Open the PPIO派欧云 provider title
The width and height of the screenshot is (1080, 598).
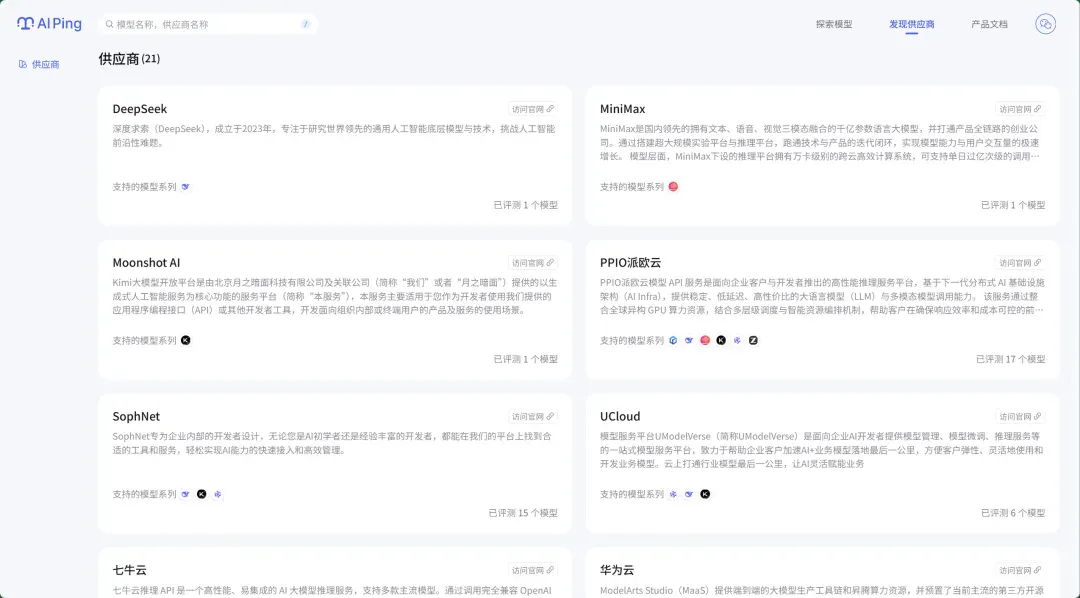(630, 262)
